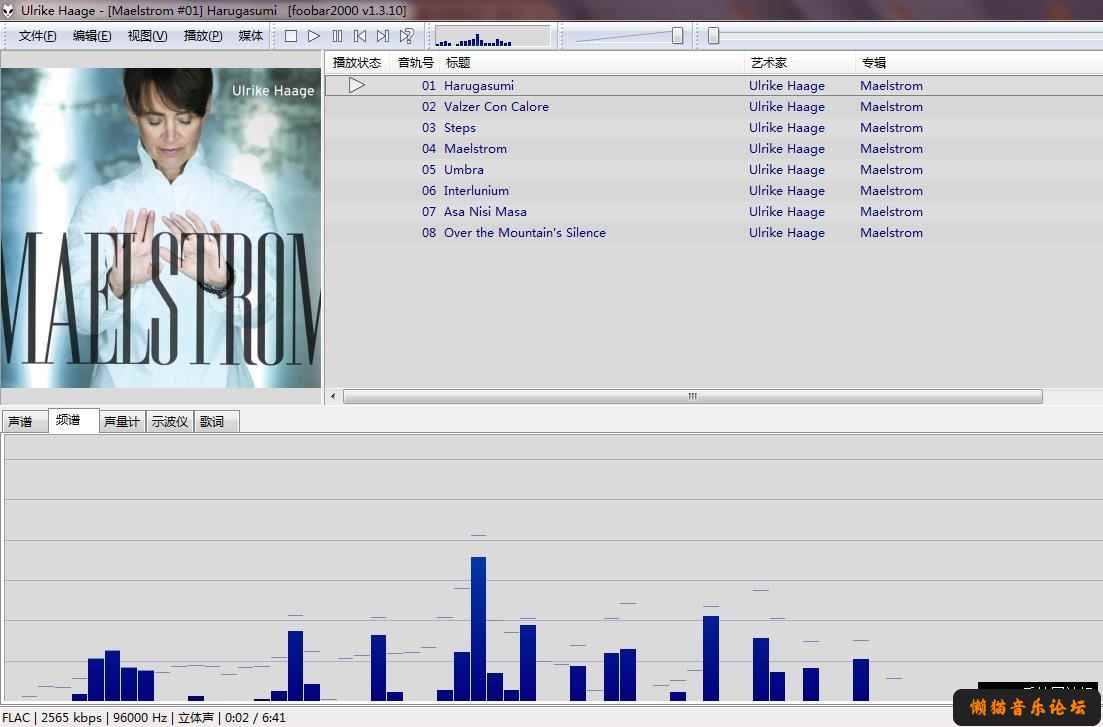
Task: Start playback with the Play button
Action: coord(314,36)
